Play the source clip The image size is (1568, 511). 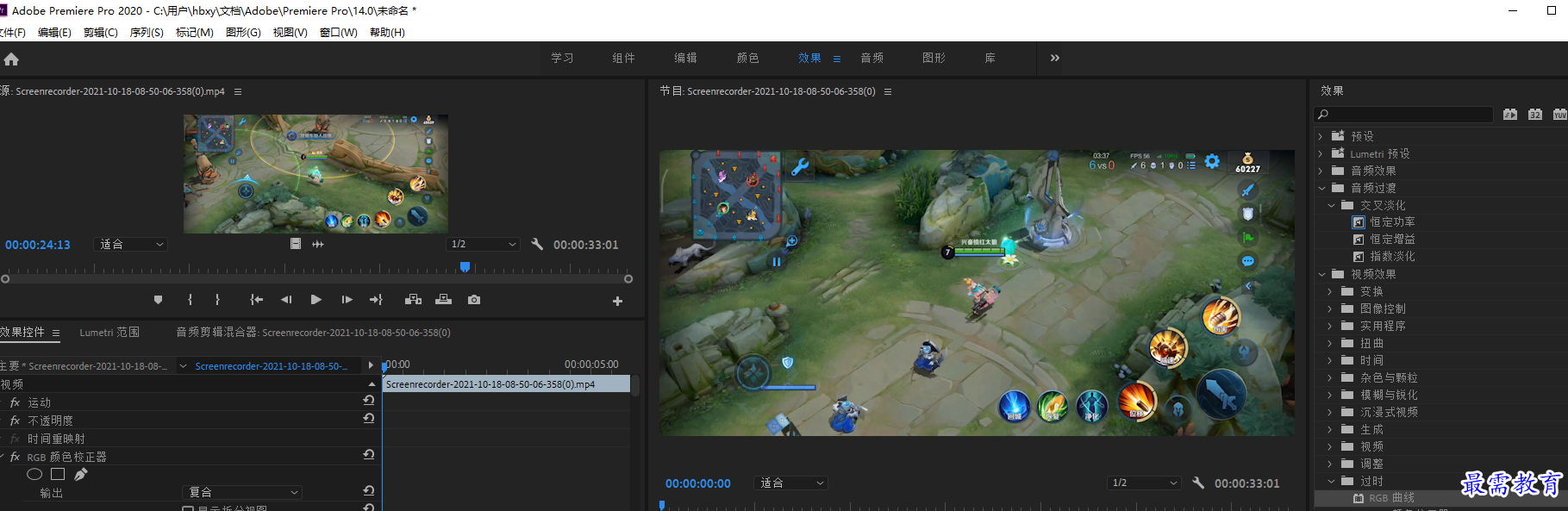click(315, 300)
